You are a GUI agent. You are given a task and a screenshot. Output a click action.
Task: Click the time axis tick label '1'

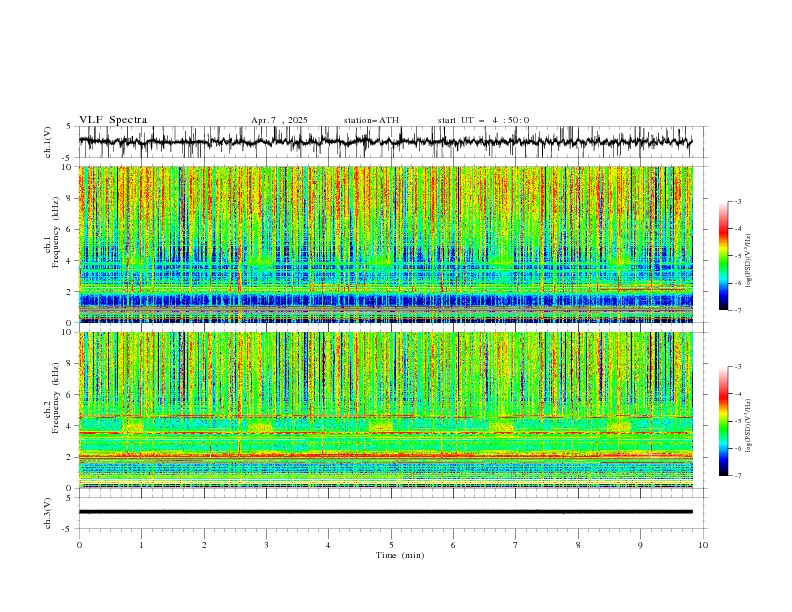click(x=141, y=545)
